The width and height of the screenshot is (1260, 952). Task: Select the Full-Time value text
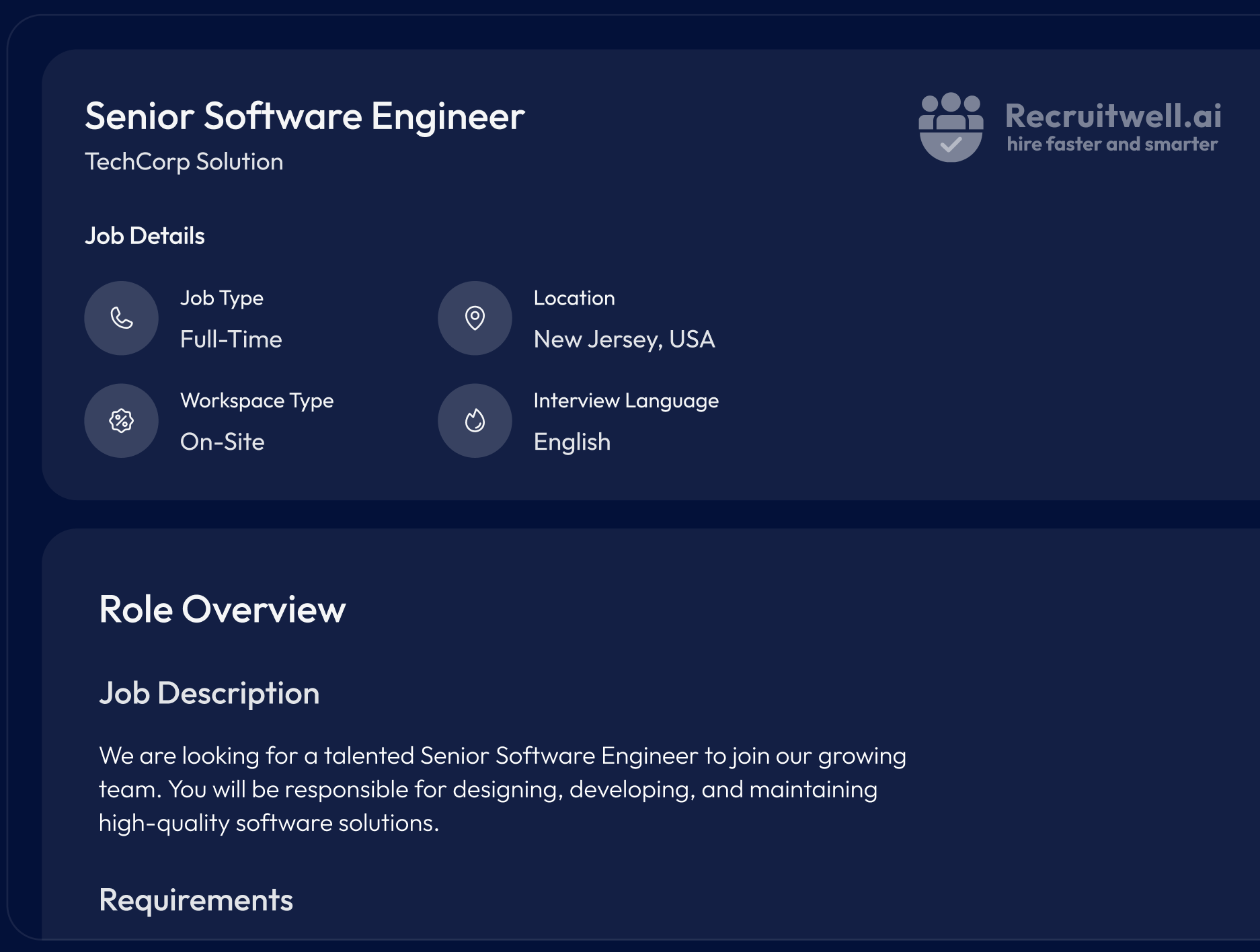(x=231, y=340)
